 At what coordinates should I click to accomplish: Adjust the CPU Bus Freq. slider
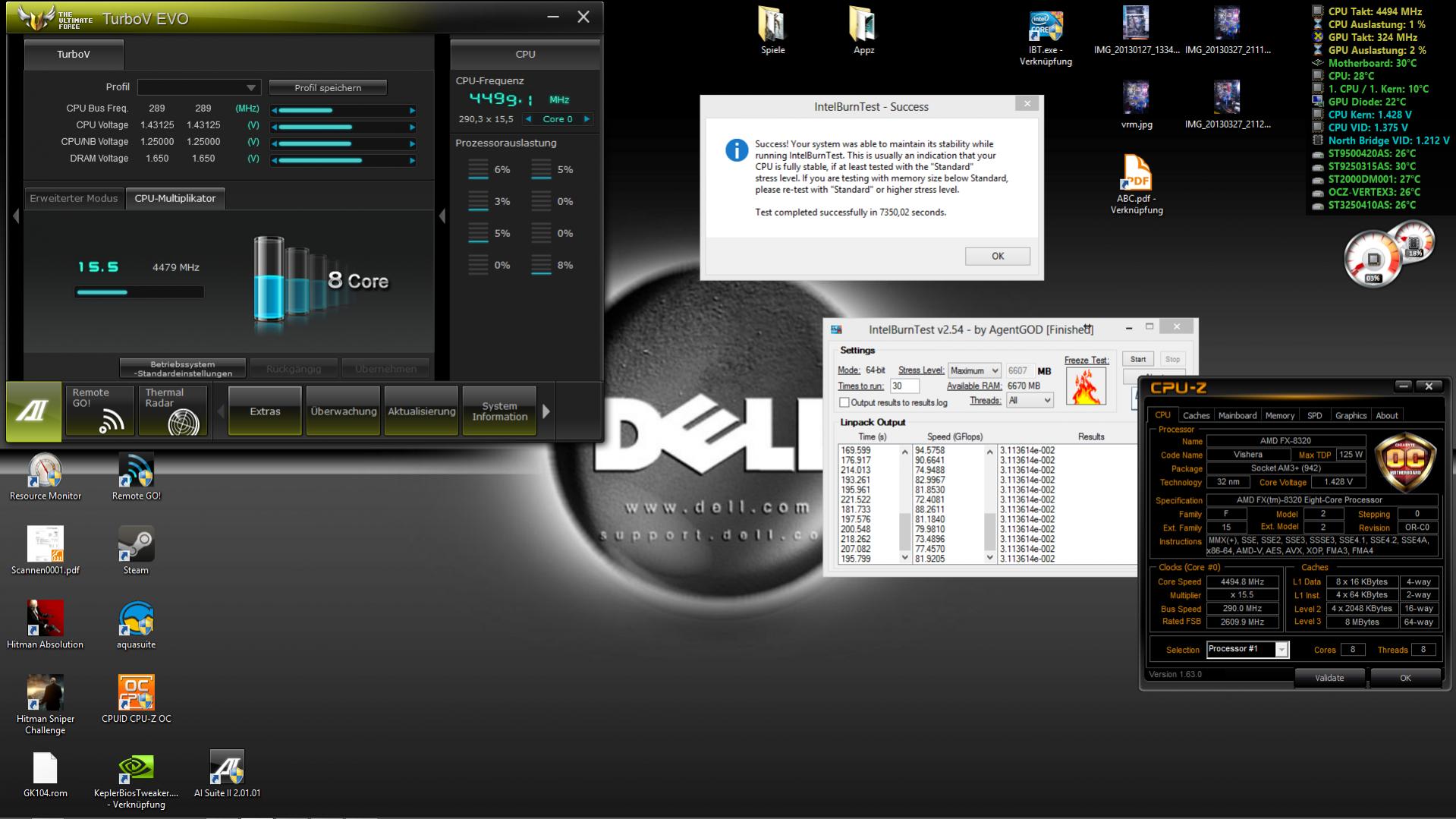click(x=344, y=110)
